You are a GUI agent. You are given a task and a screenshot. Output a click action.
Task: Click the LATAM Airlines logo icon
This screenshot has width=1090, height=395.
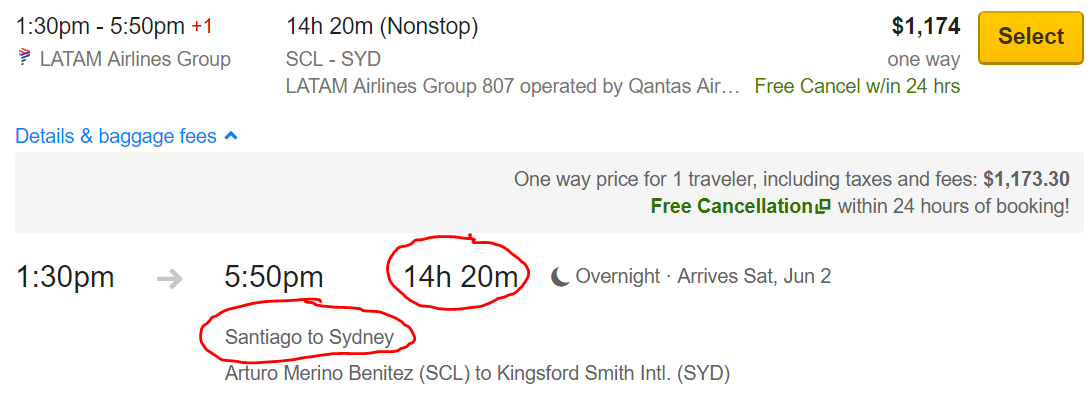click(25, 58)
